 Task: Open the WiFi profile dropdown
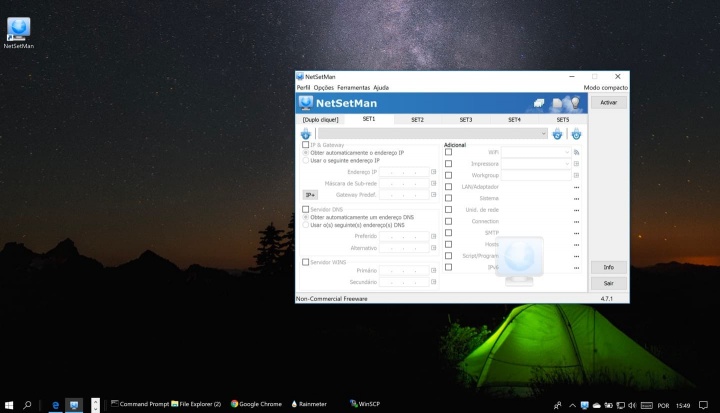click(566, 151)
